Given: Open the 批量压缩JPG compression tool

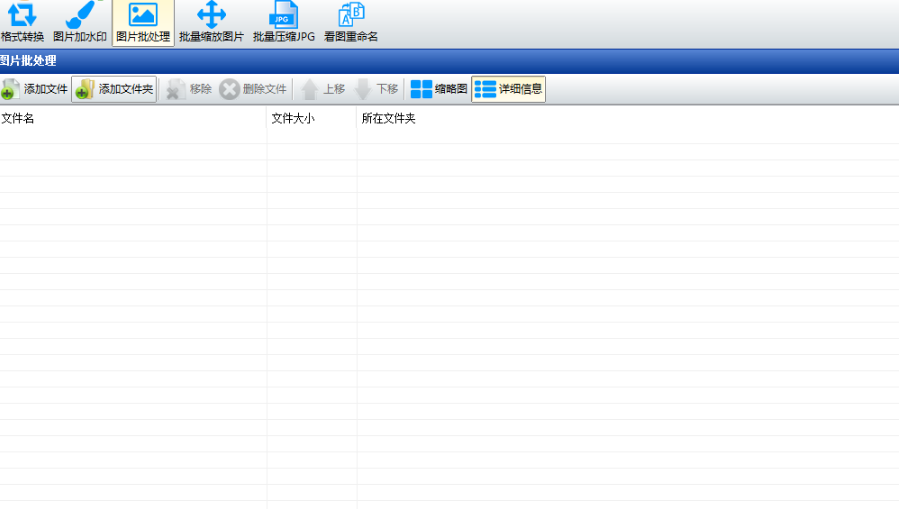Looking at the screenshot, I should point(283,23).
